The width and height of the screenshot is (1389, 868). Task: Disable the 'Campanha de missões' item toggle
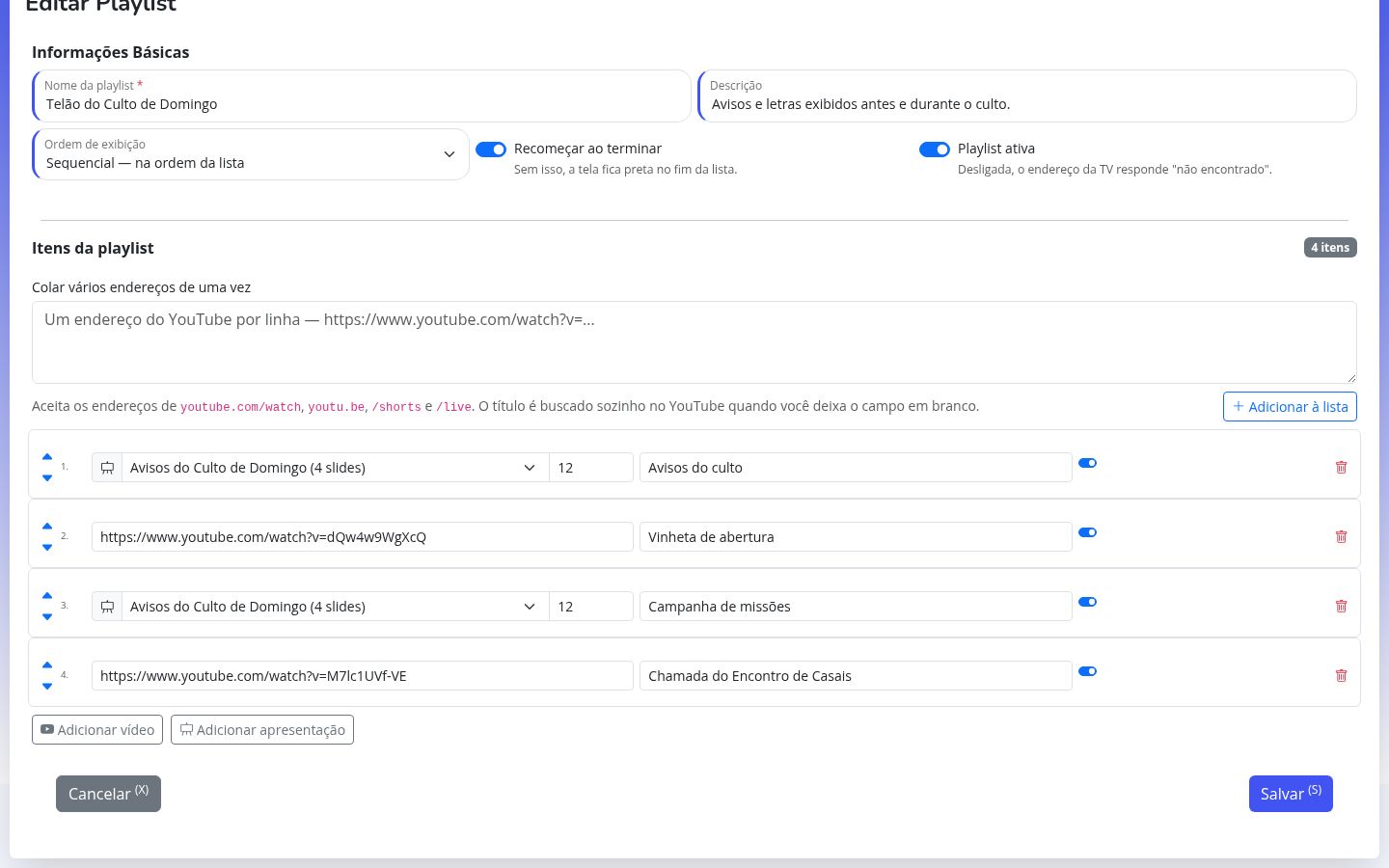click(1087, 602)
